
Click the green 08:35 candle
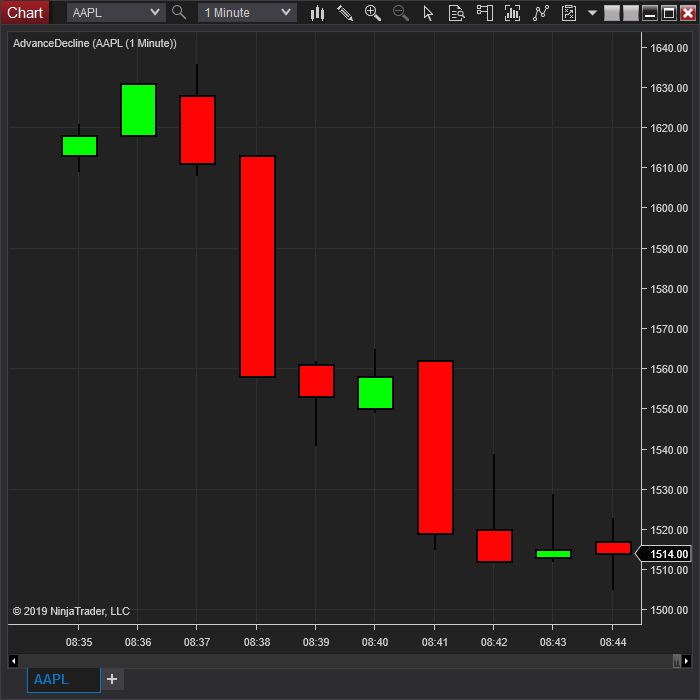coord(79,146)
